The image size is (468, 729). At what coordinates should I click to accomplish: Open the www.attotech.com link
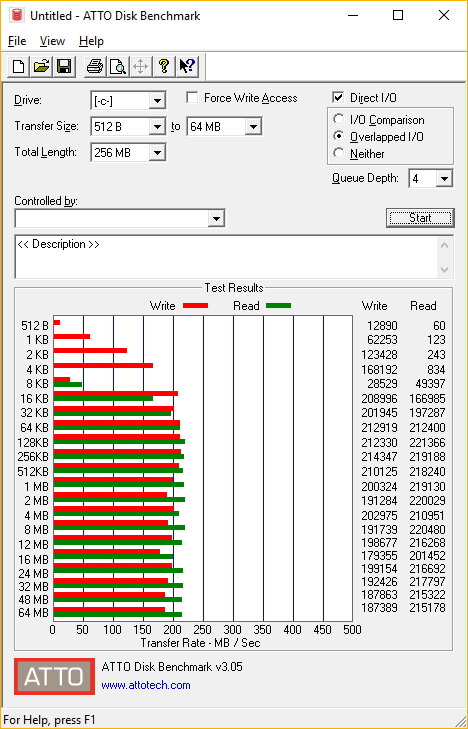click(146, 685)
